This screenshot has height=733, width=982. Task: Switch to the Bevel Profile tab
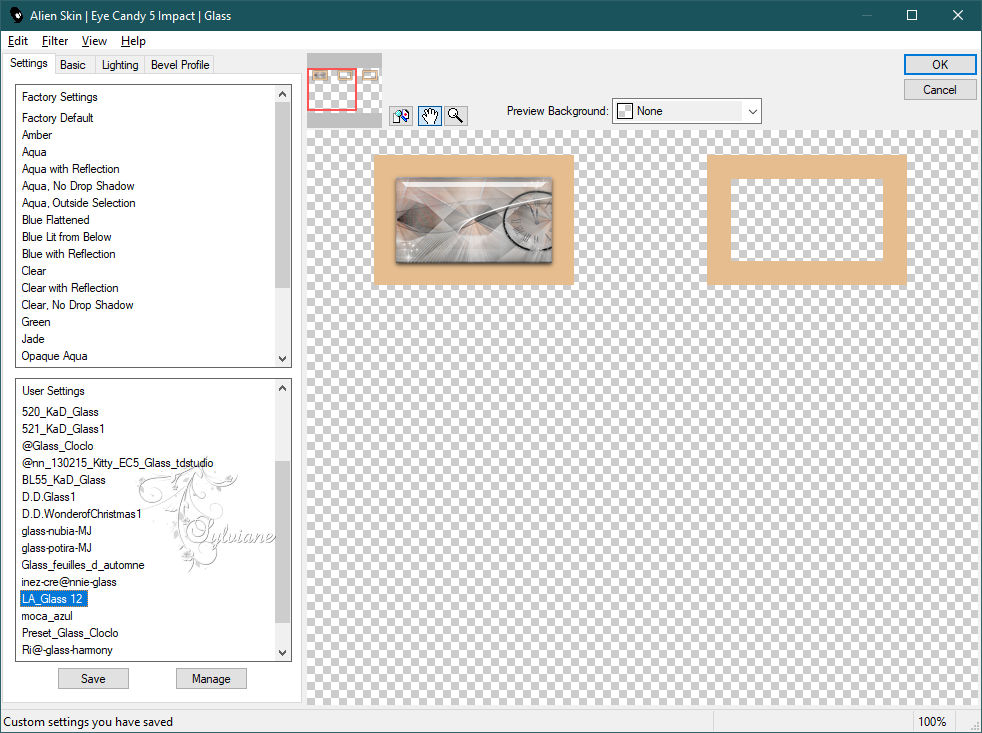[x=180, y=65]
